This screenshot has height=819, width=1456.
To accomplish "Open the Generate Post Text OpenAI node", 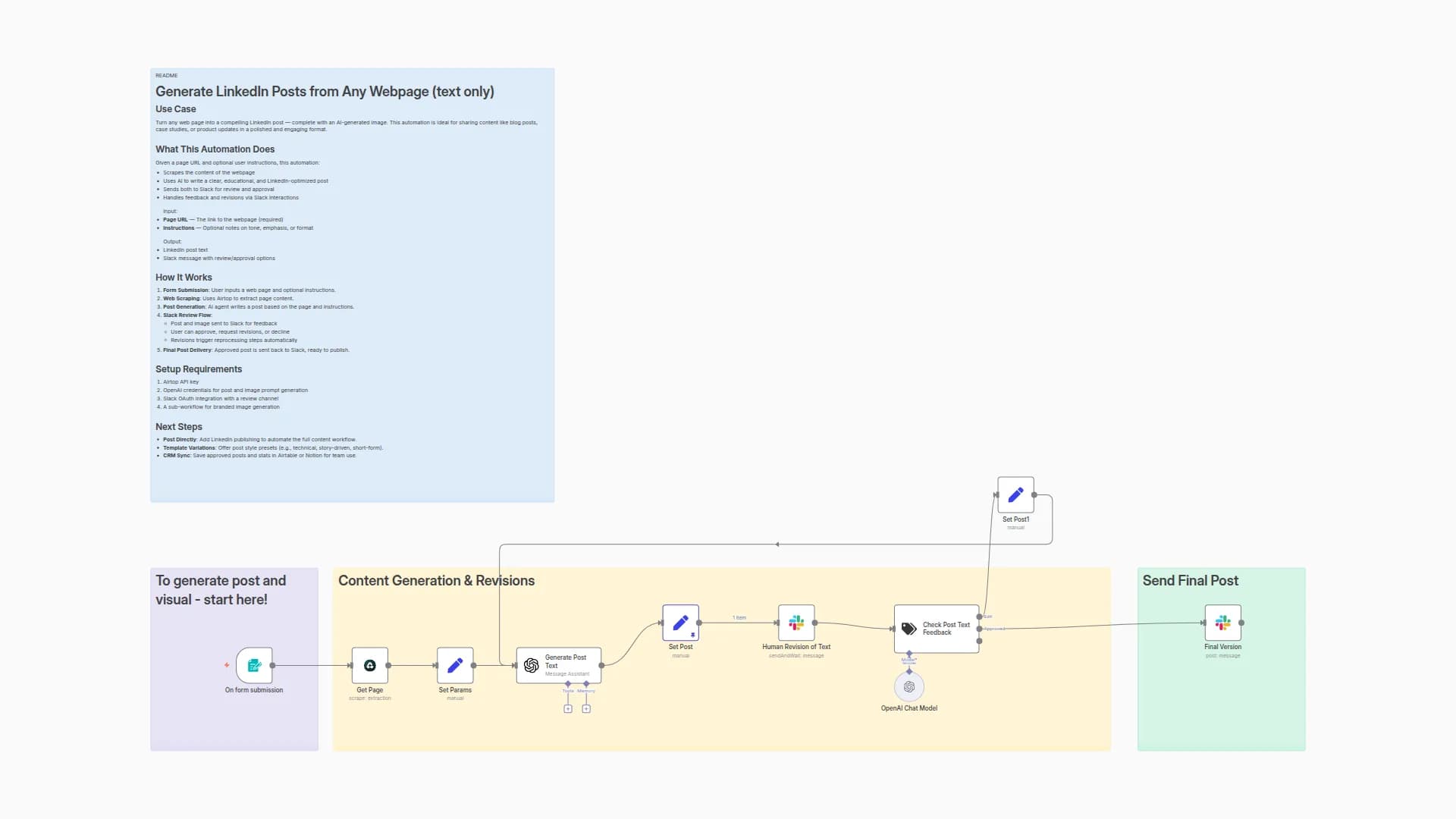I will (x=558, y=665).
